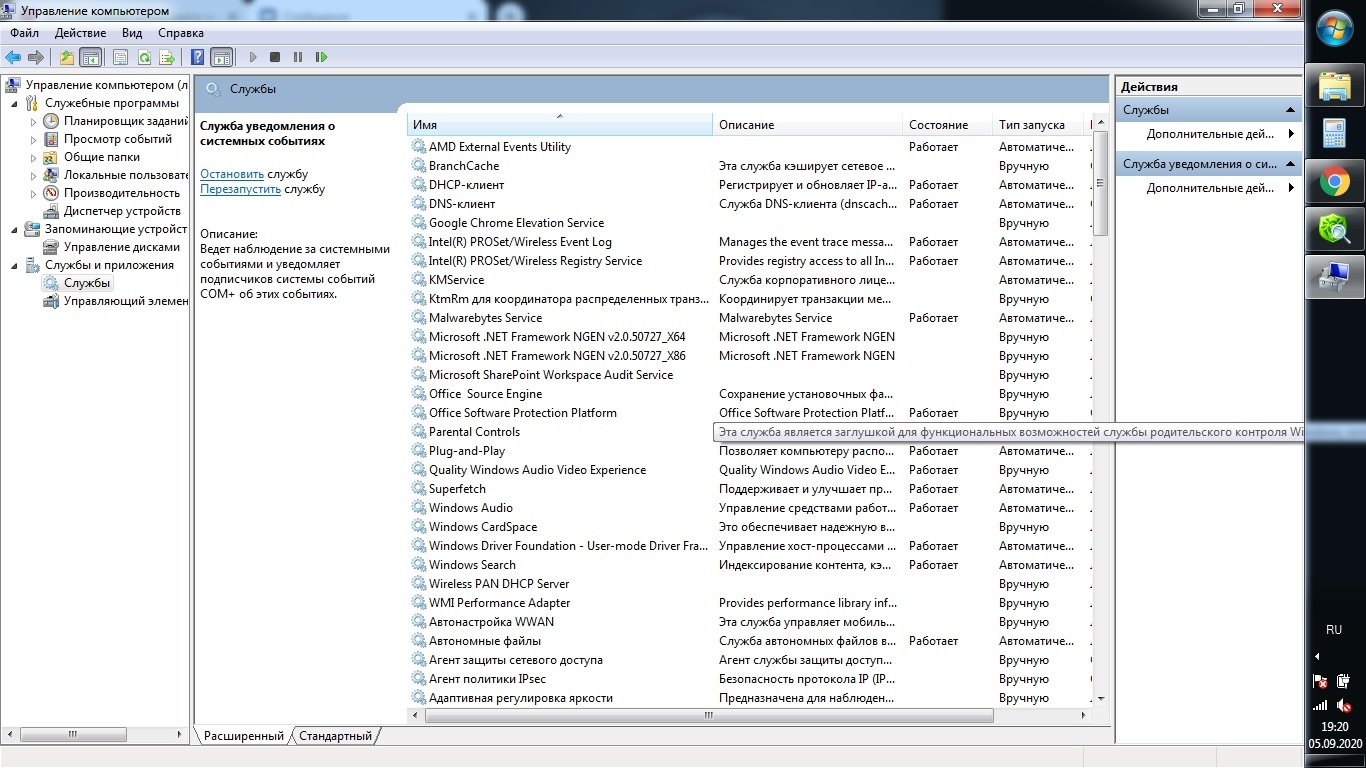This screenshot has width=1366, height=768.
Task: Open the Справка menu
Action: (x=181, y=33)
